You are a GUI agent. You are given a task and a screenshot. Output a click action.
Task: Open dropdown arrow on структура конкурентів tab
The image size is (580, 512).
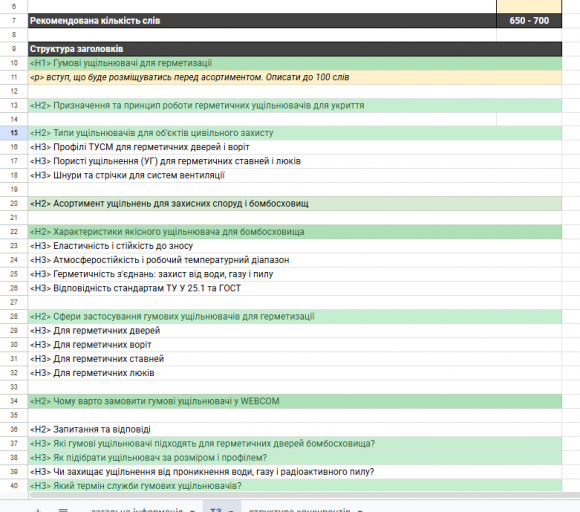click(360, 511)
